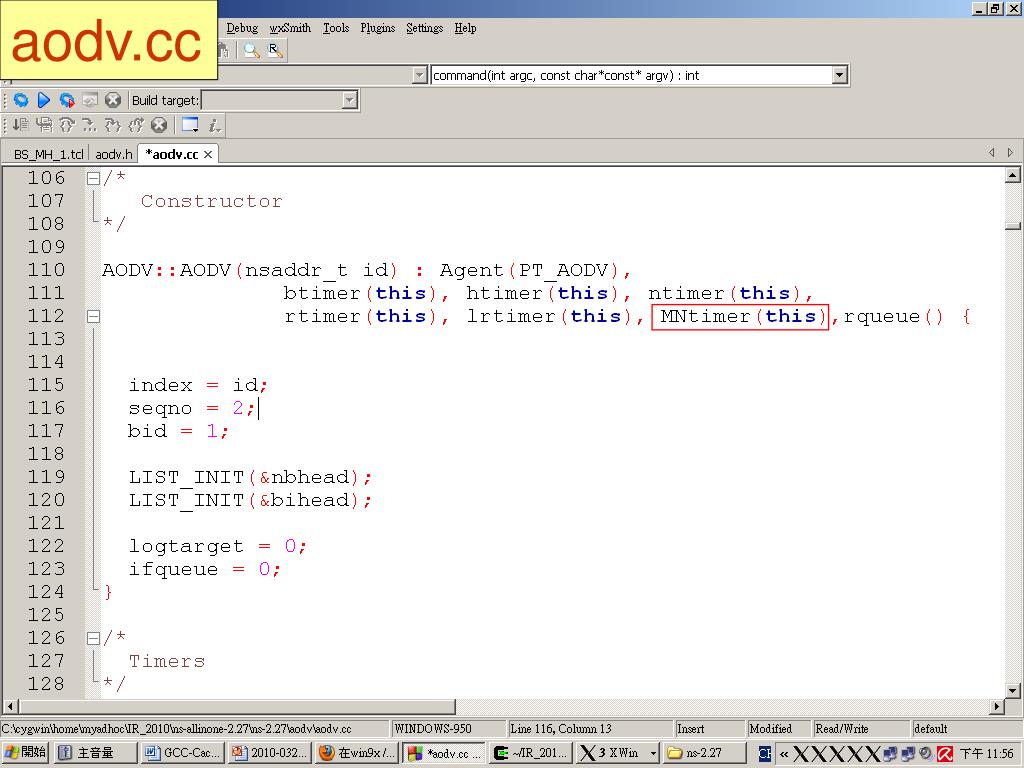The height and width of the screenshot is (768, 1024).
Task: Click the Abort build icon
Action: [113, 100]
